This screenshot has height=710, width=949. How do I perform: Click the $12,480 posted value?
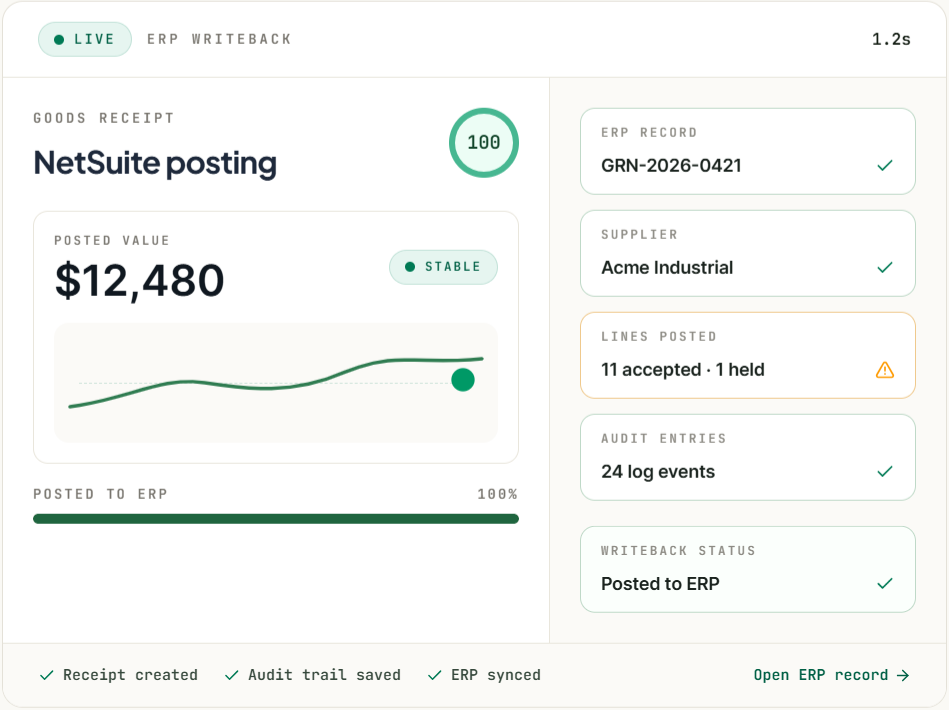tap(140, 280)
